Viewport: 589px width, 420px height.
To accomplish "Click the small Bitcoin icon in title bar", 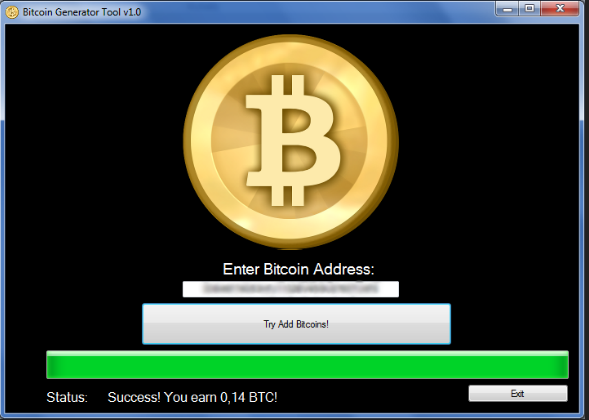I will point(12,12).
